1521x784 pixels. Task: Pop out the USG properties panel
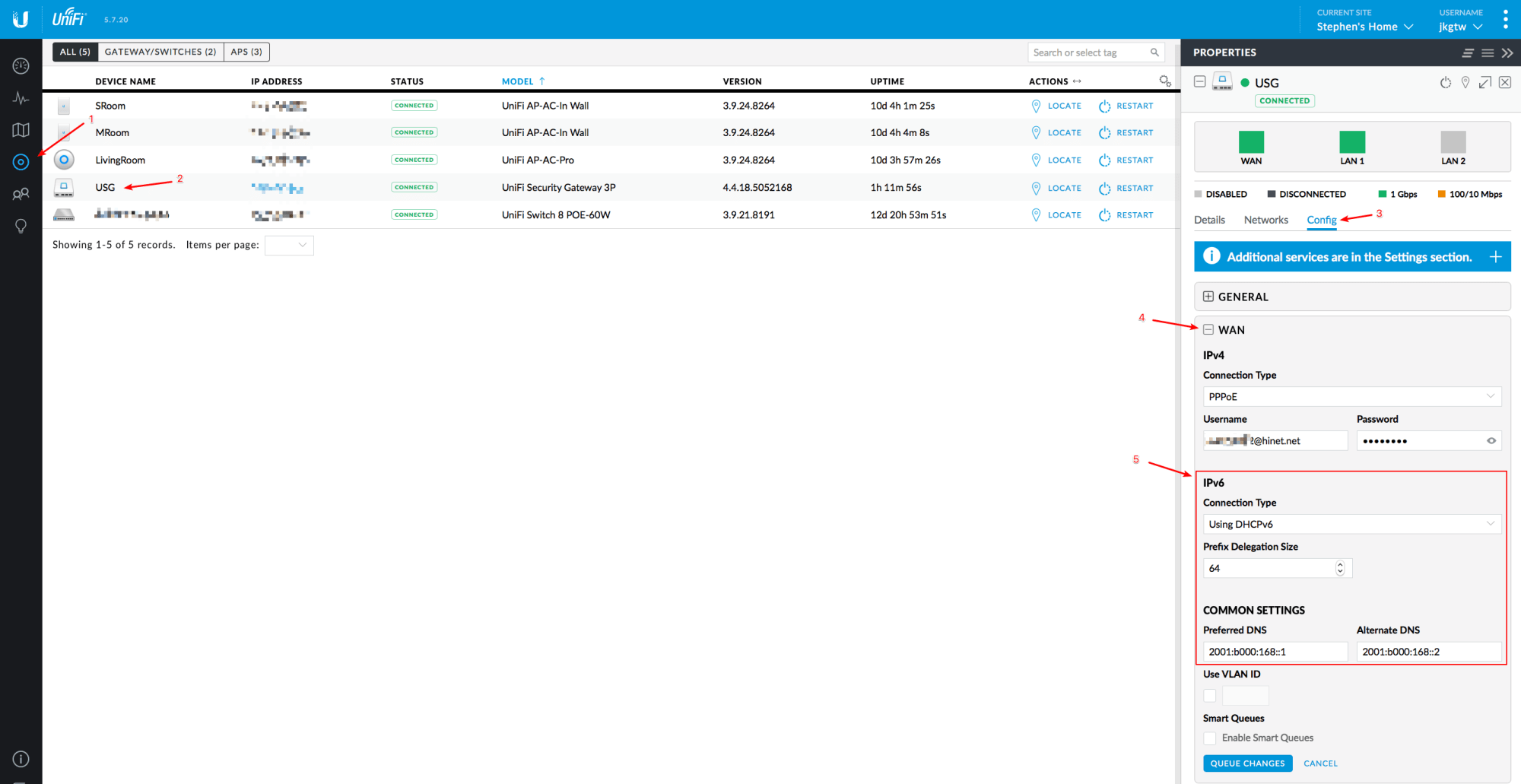(x=1485, y=82)
